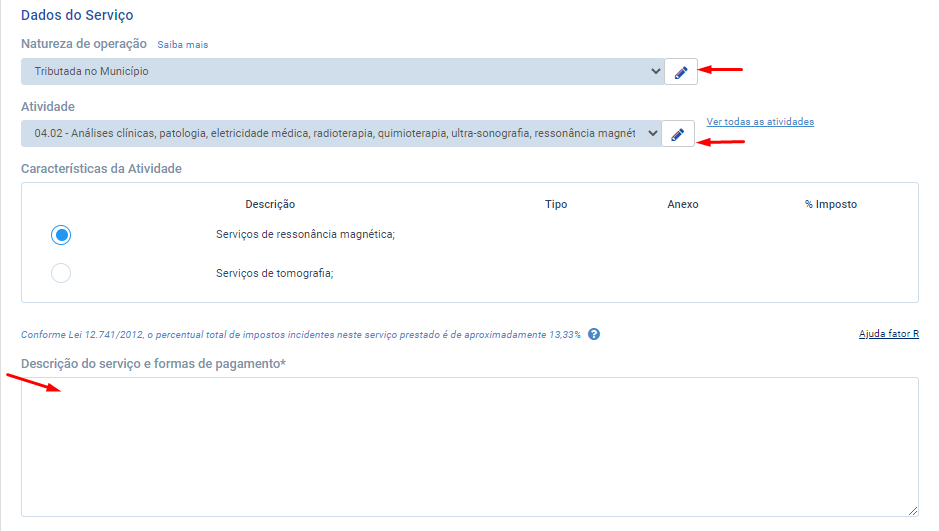Open the 'Ajuda fator R' link
This screenshot has height=531, width=939.
pyautogui.click(x=888, y=334)
